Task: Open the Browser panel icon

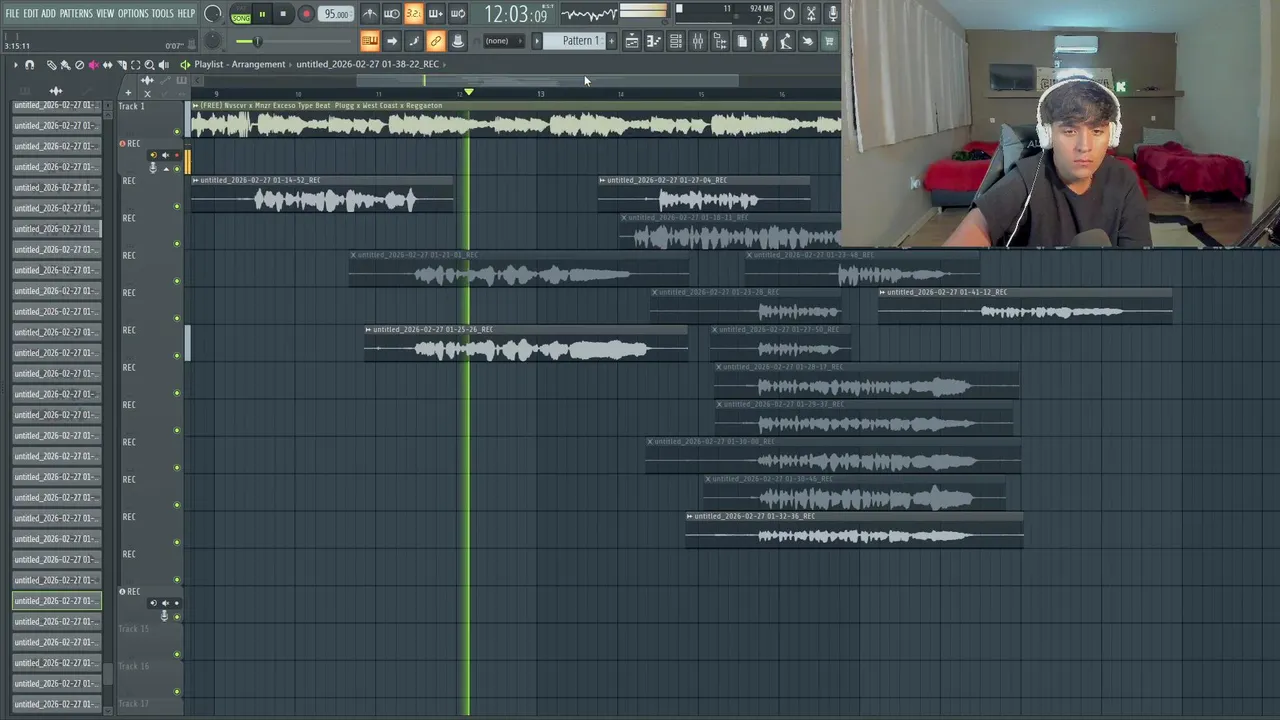Action: click(x=720, y=41)
